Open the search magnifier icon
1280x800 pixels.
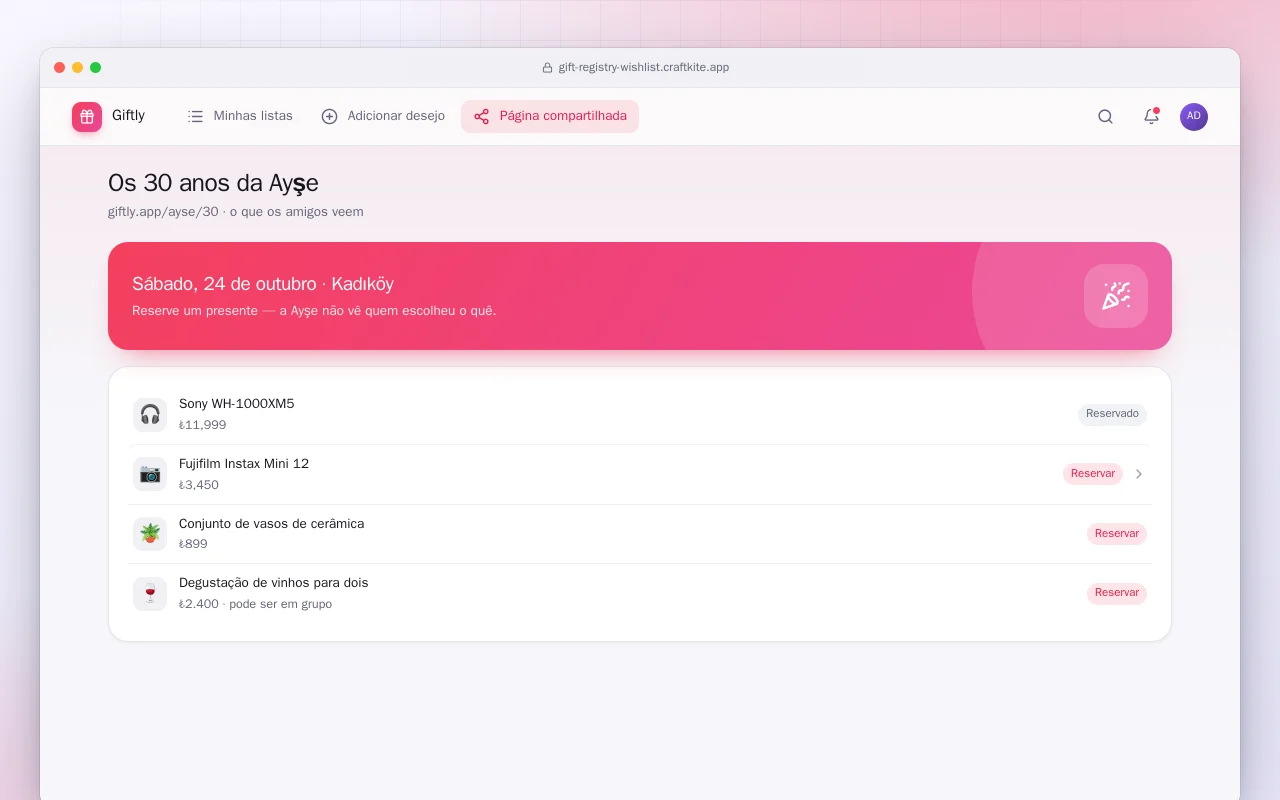1105,116
